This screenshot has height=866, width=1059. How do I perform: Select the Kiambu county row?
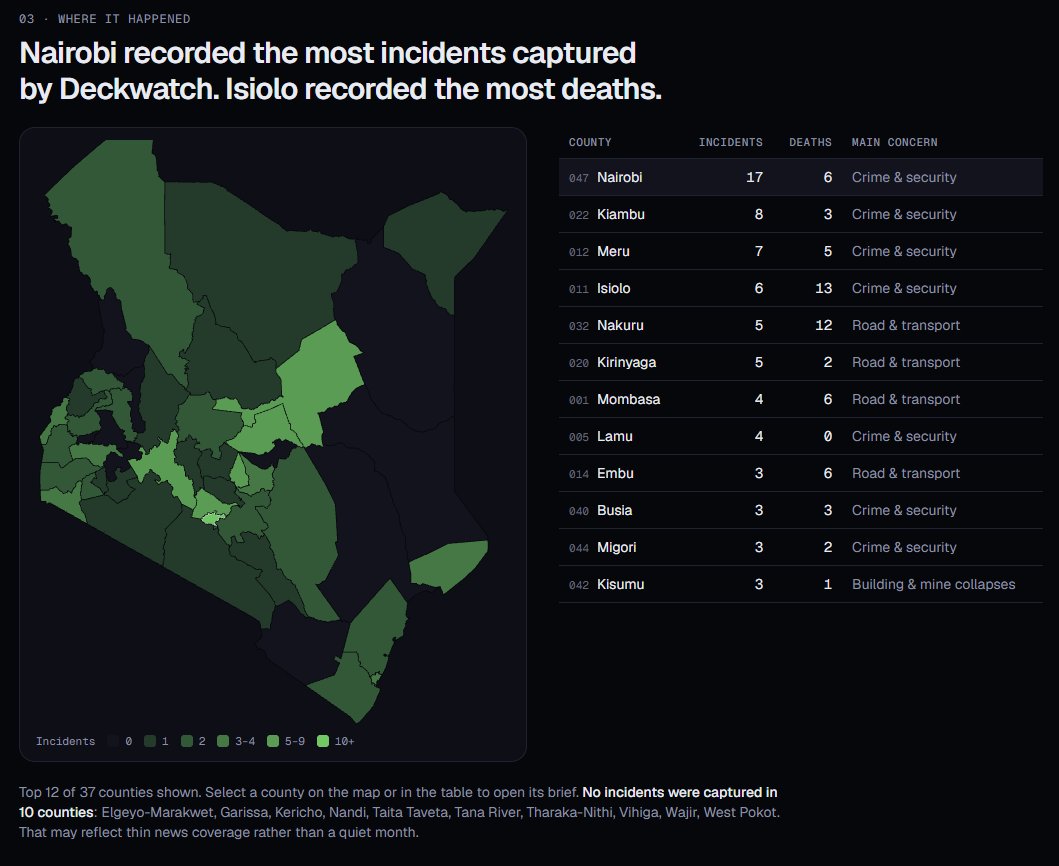tap(800, 214)
